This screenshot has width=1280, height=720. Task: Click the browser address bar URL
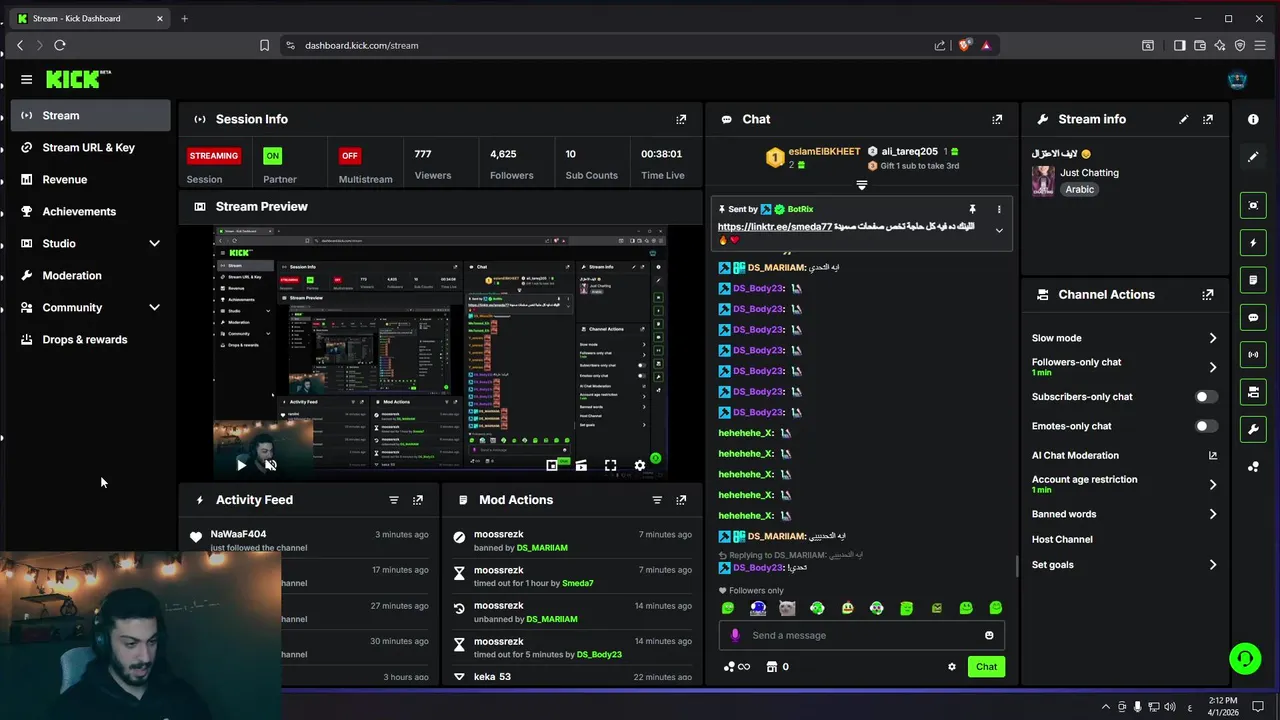point(362,45)
